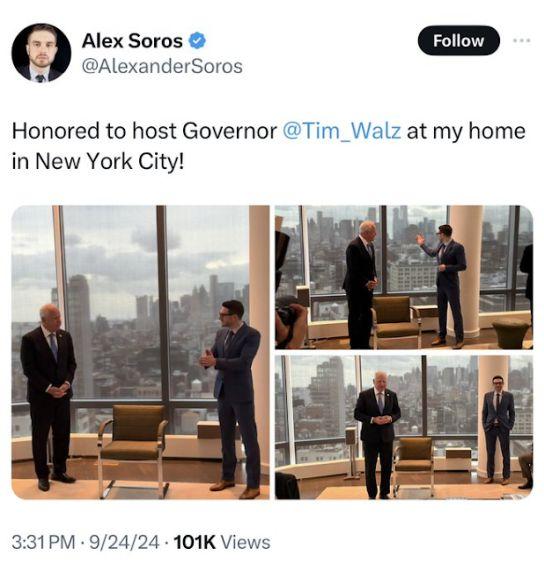View the 101K Views count
Viewport: 544px width, 563px height.
(222, 542)
